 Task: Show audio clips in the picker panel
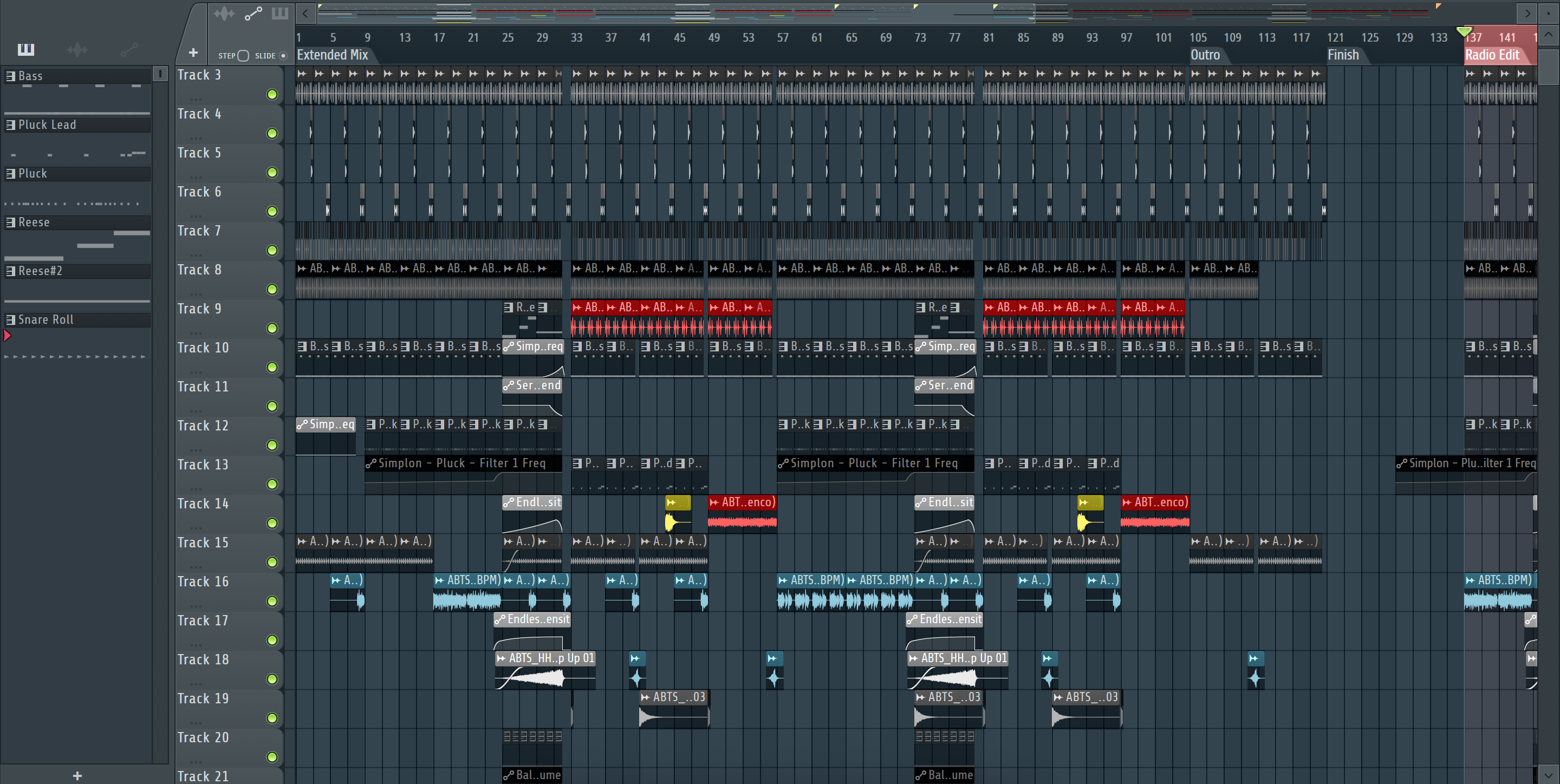click(x=77, y=50)
